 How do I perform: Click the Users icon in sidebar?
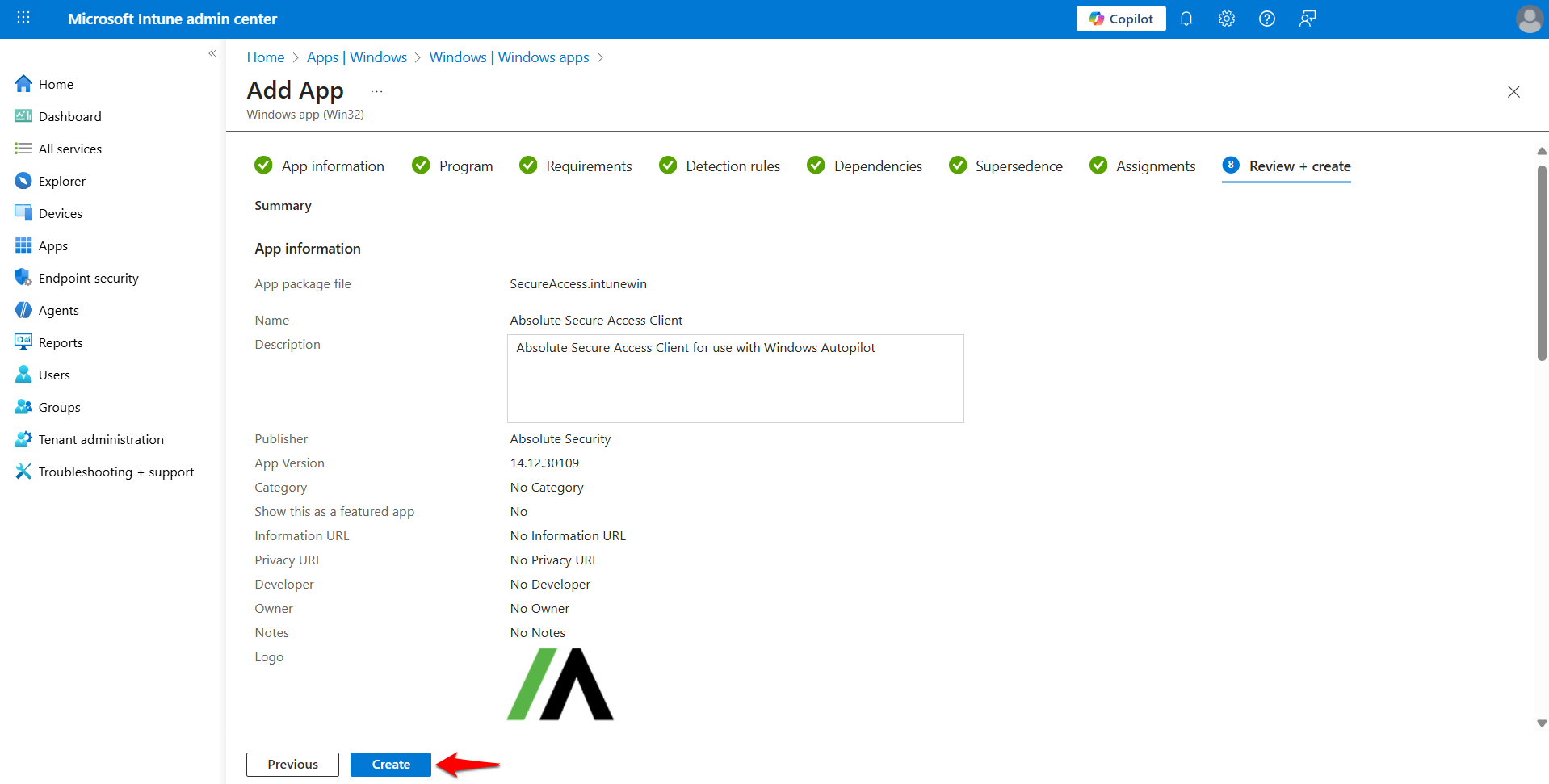point(23,375)
